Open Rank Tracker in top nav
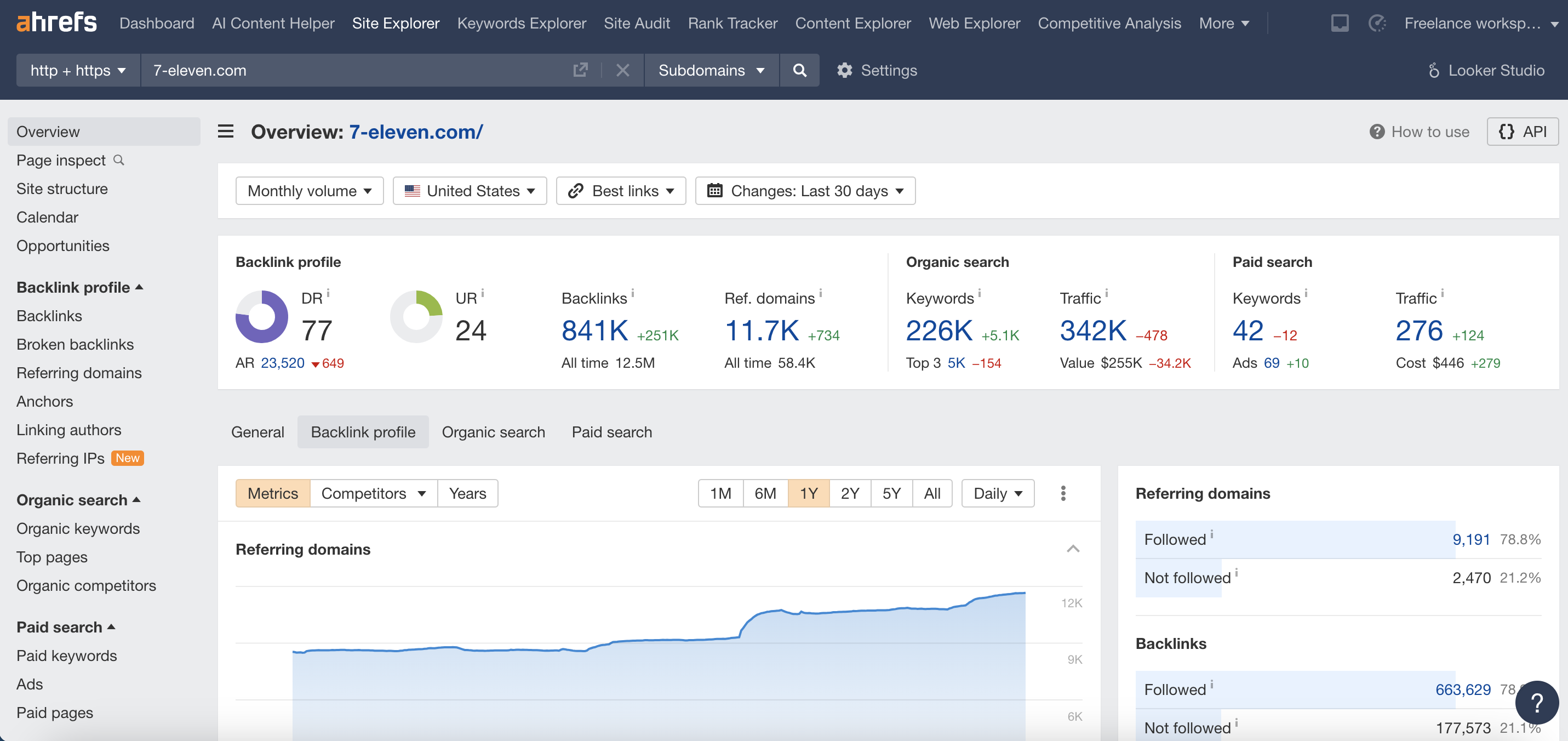Screen dimensions: 1568x741 [733, 23]
